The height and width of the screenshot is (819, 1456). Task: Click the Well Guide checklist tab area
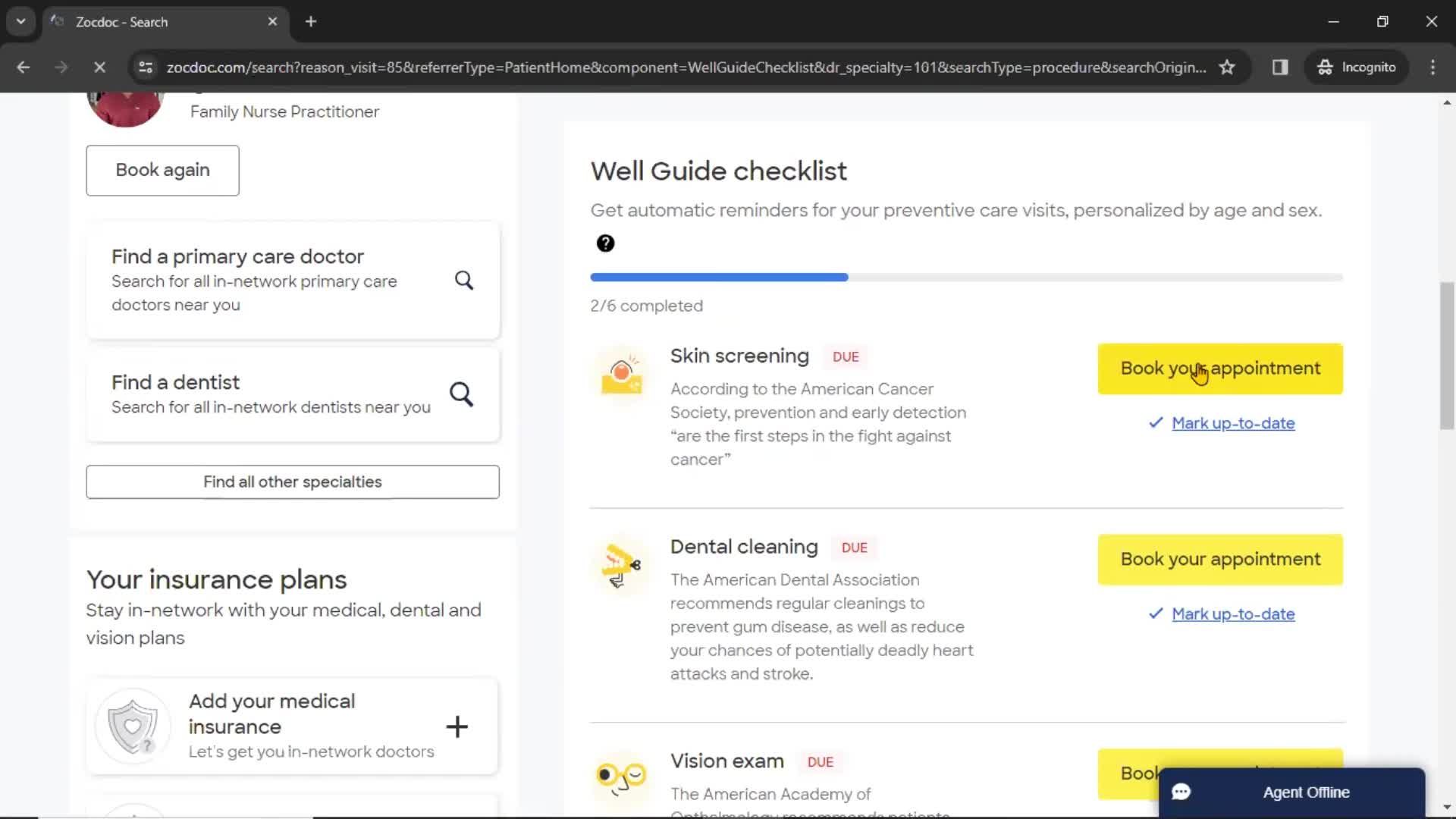click(x=720, y=170)
